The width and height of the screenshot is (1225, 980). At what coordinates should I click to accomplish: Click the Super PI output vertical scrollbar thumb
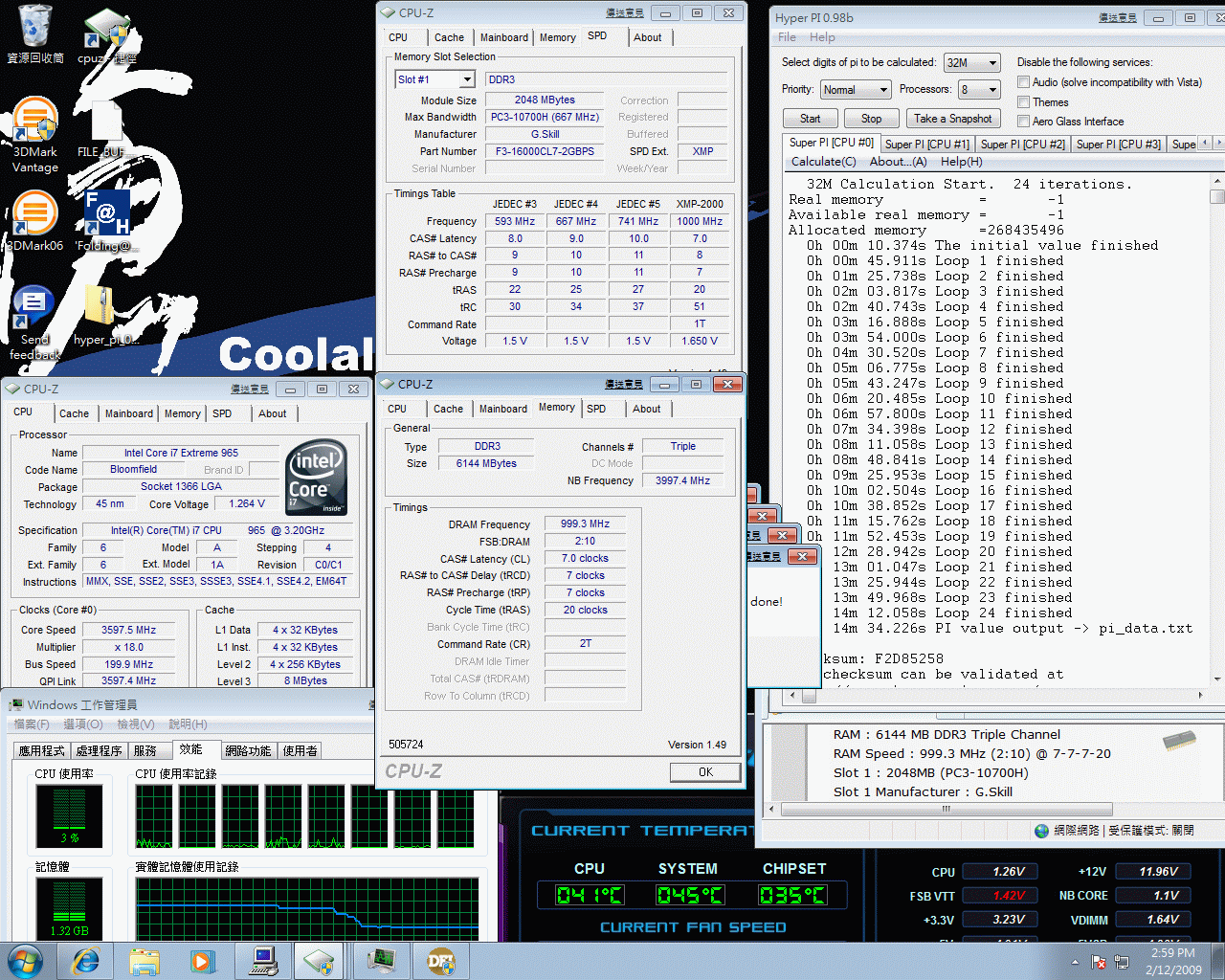tap(1217, 196)
